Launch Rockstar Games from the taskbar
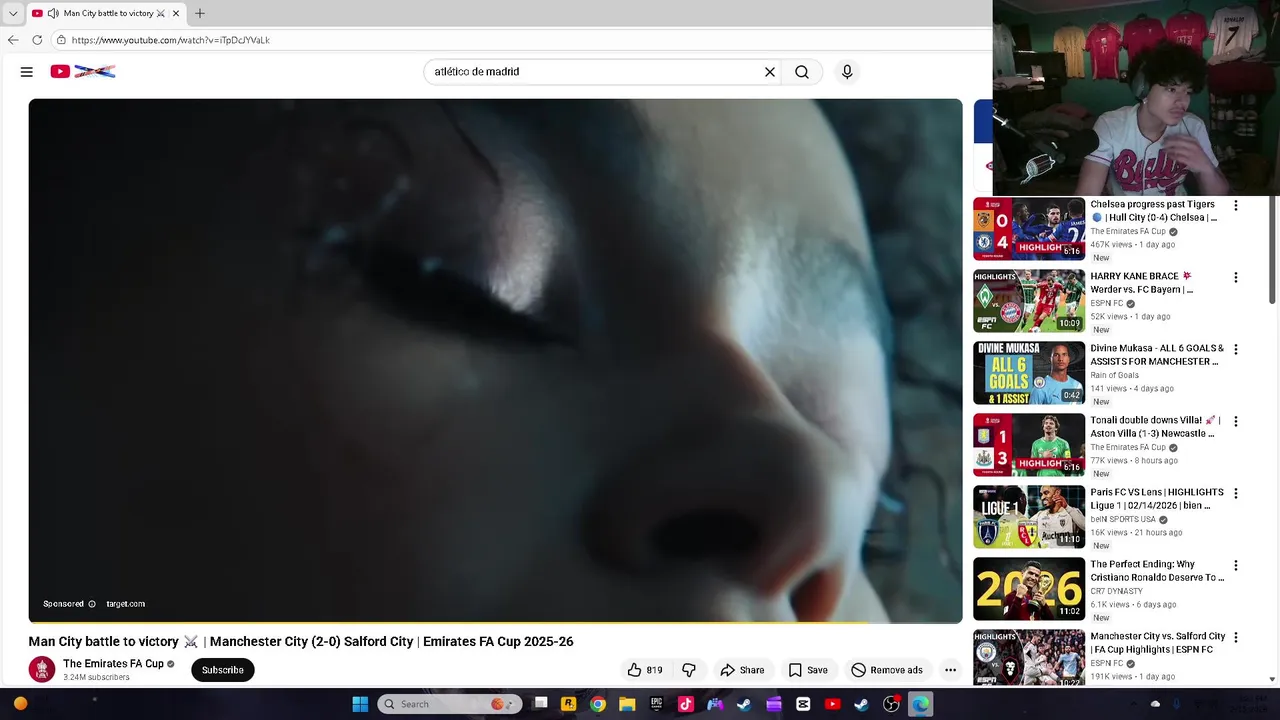This screenshot has width=1280, height=720. pyautogui.click(x=569, y=704)
